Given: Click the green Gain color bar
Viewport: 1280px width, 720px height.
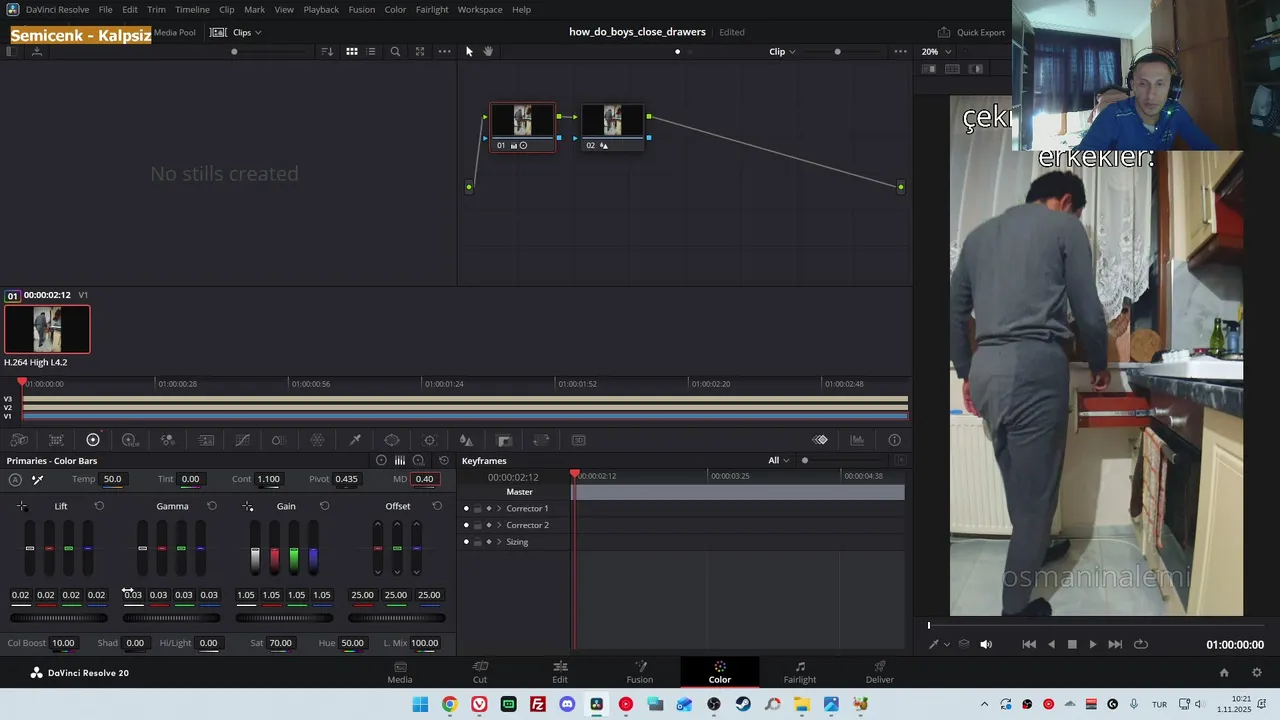Looking at the screenshot, I should tap(294, 548).
